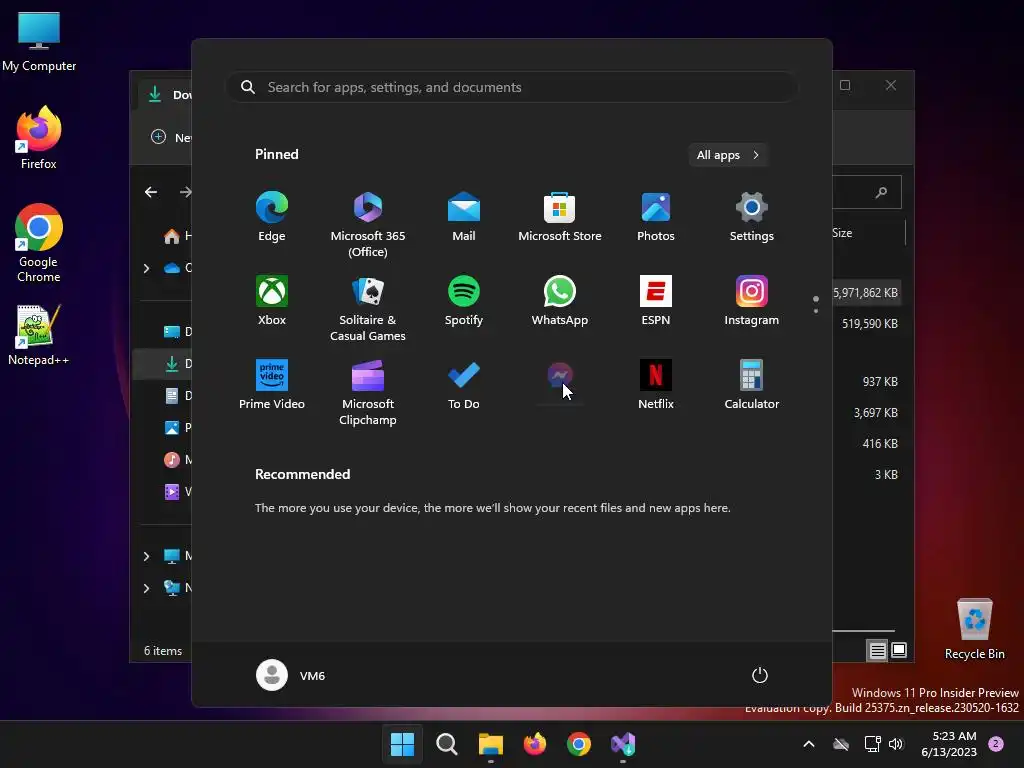Screen dimensions: 1024x768
Task: Click Forward arrow in File Explorer
Action: (185, 192)
